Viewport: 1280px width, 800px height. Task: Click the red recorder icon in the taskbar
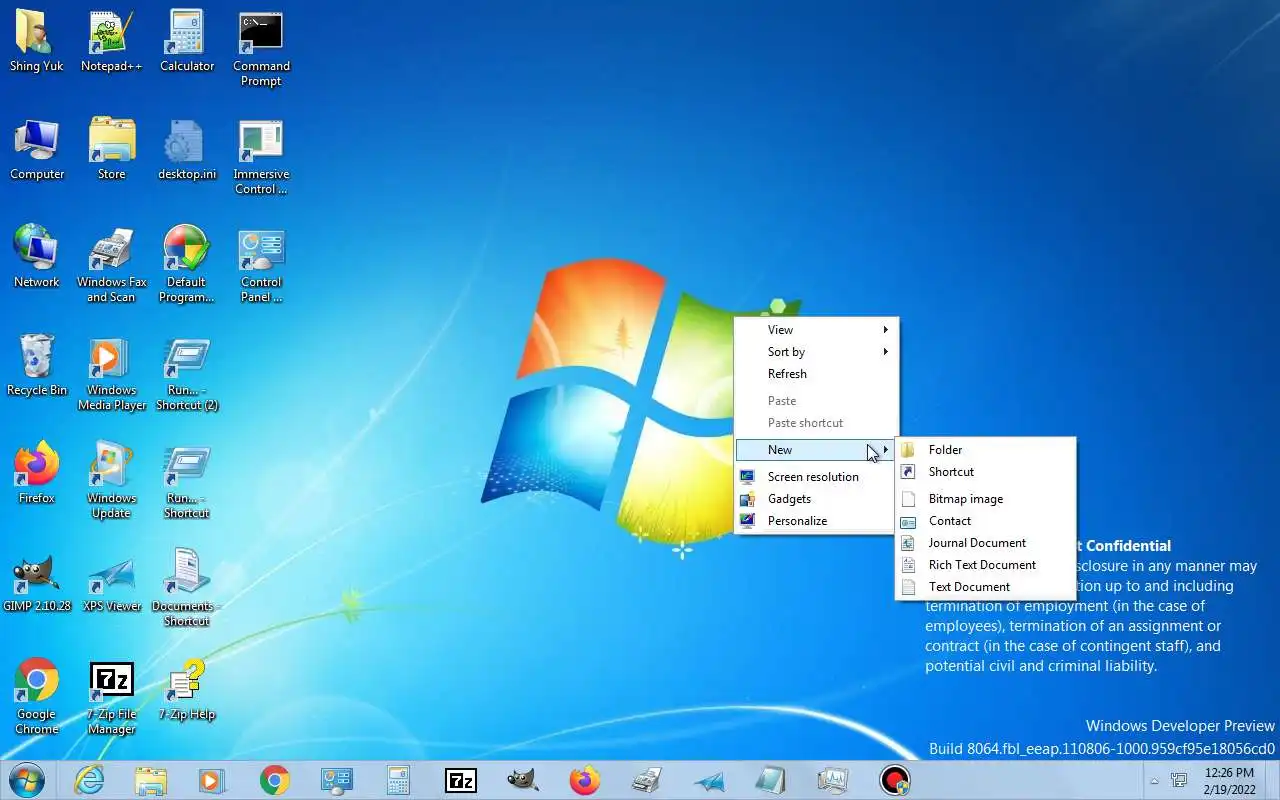[x=895, y=780]
